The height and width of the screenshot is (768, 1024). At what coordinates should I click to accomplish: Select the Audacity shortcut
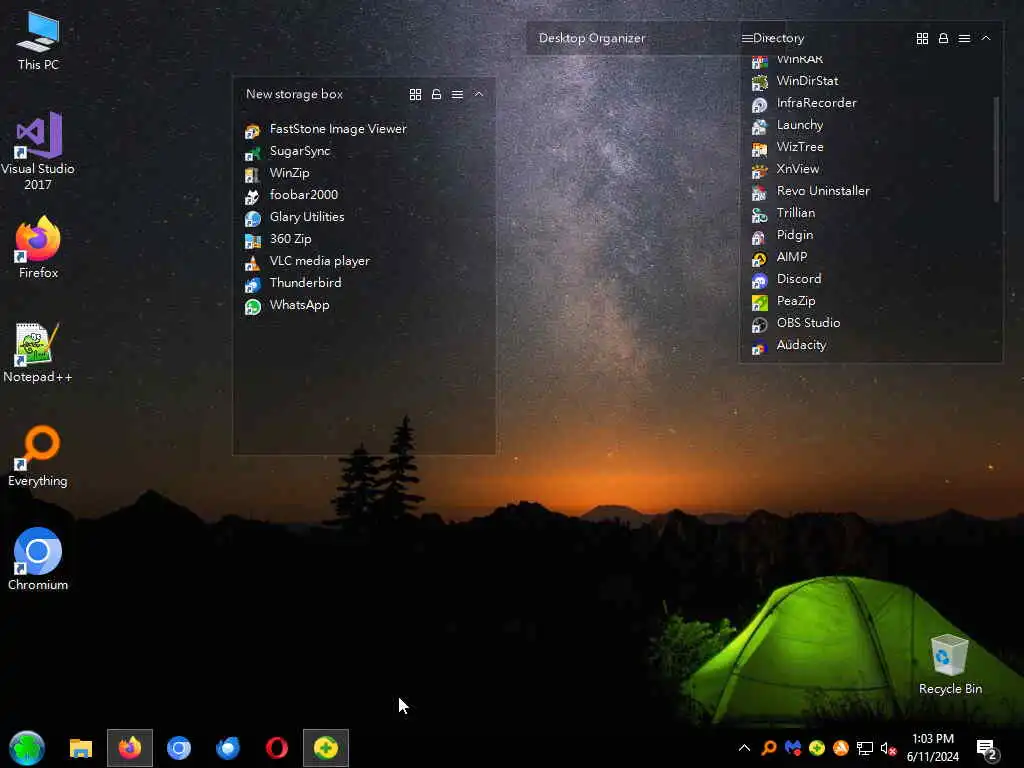(789, 345)
